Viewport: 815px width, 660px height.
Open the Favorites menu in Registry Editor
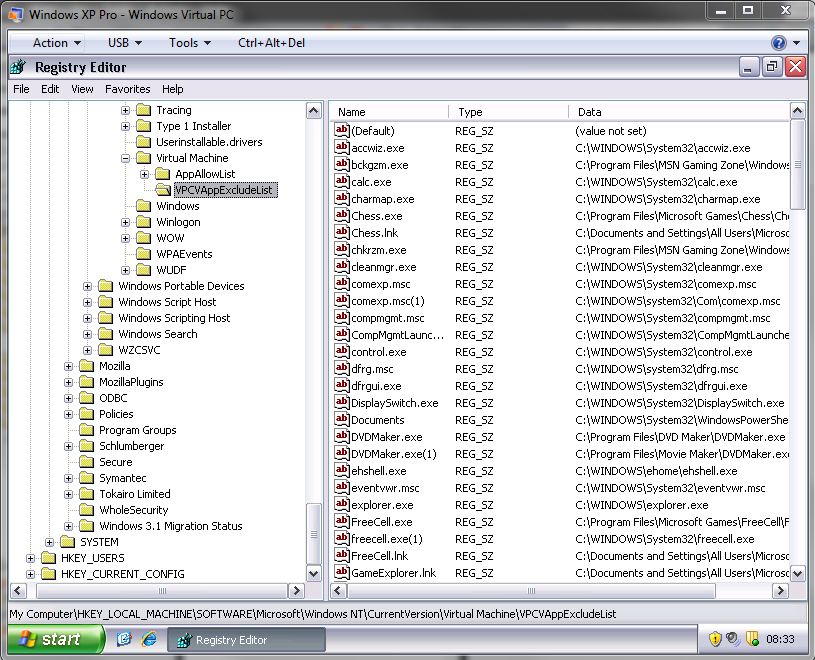click(127, 88)
